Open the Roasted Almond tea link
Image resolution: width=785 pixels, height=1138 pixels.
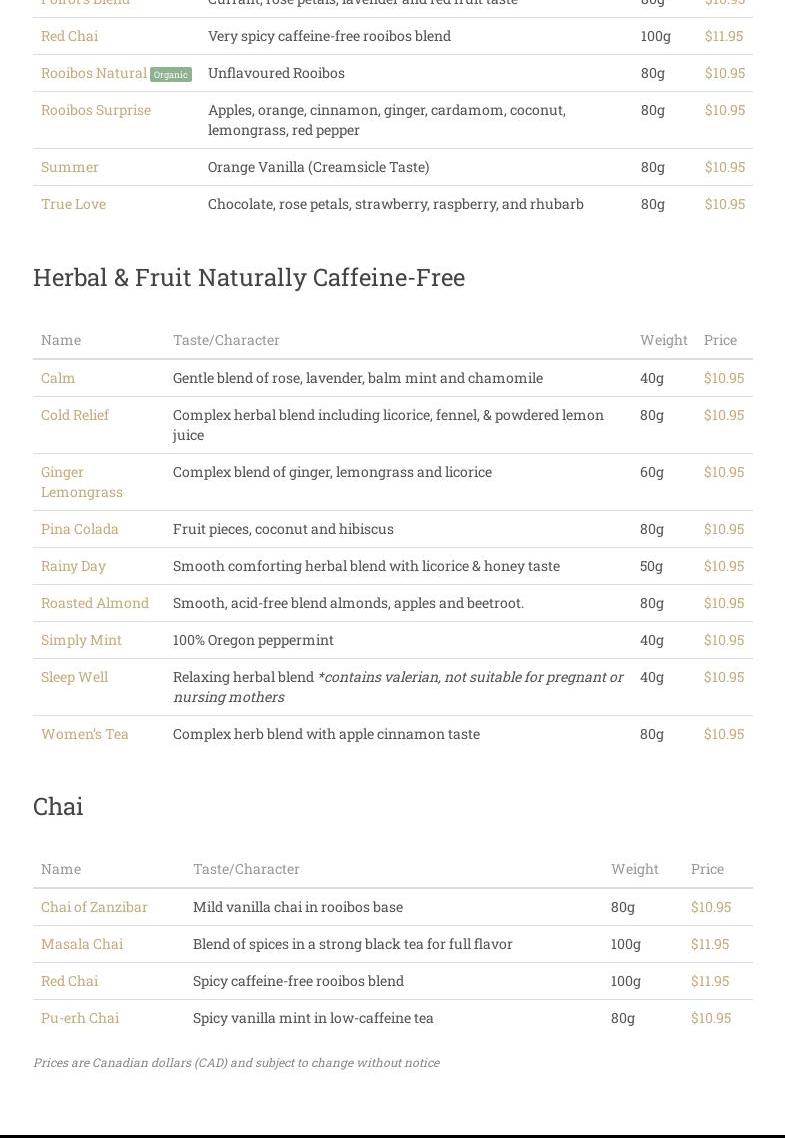point(95,603)
